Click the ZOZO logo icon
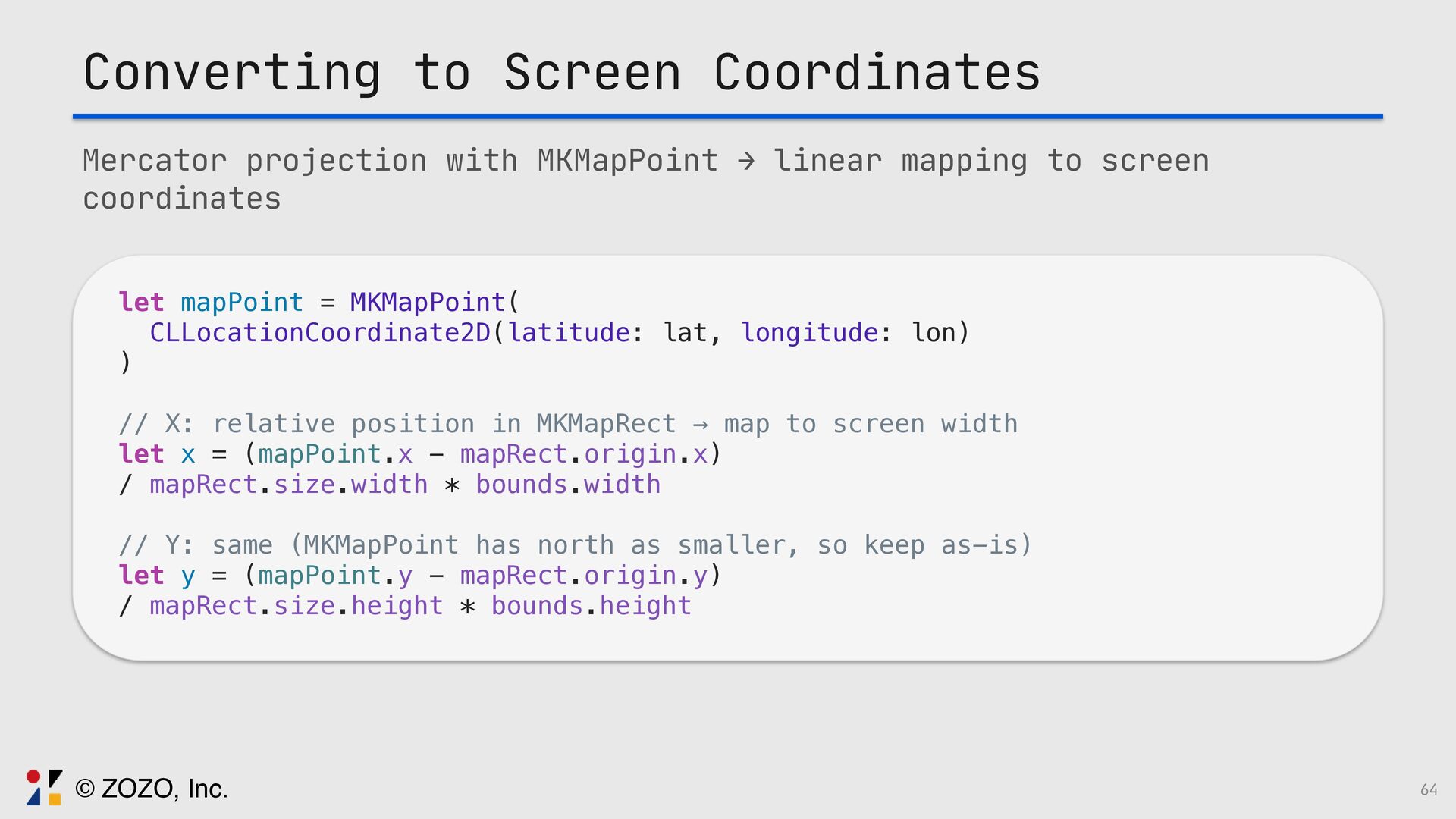Viewport: 1456px width, 819px height. click(x=44, y=788)
